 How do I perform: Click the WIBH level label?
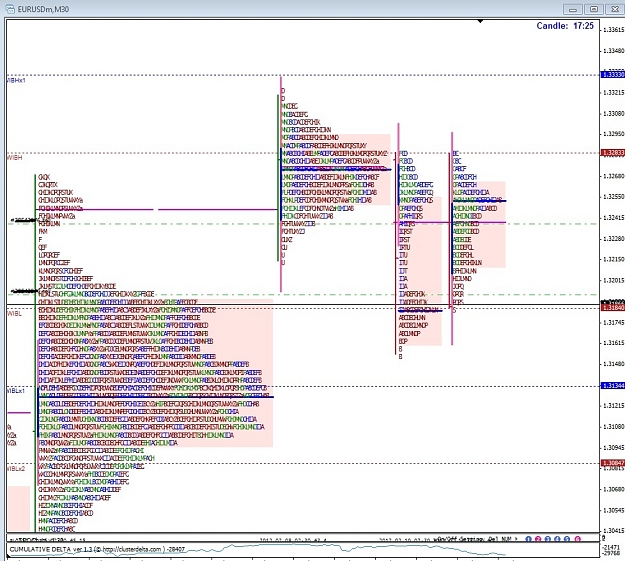14,157
